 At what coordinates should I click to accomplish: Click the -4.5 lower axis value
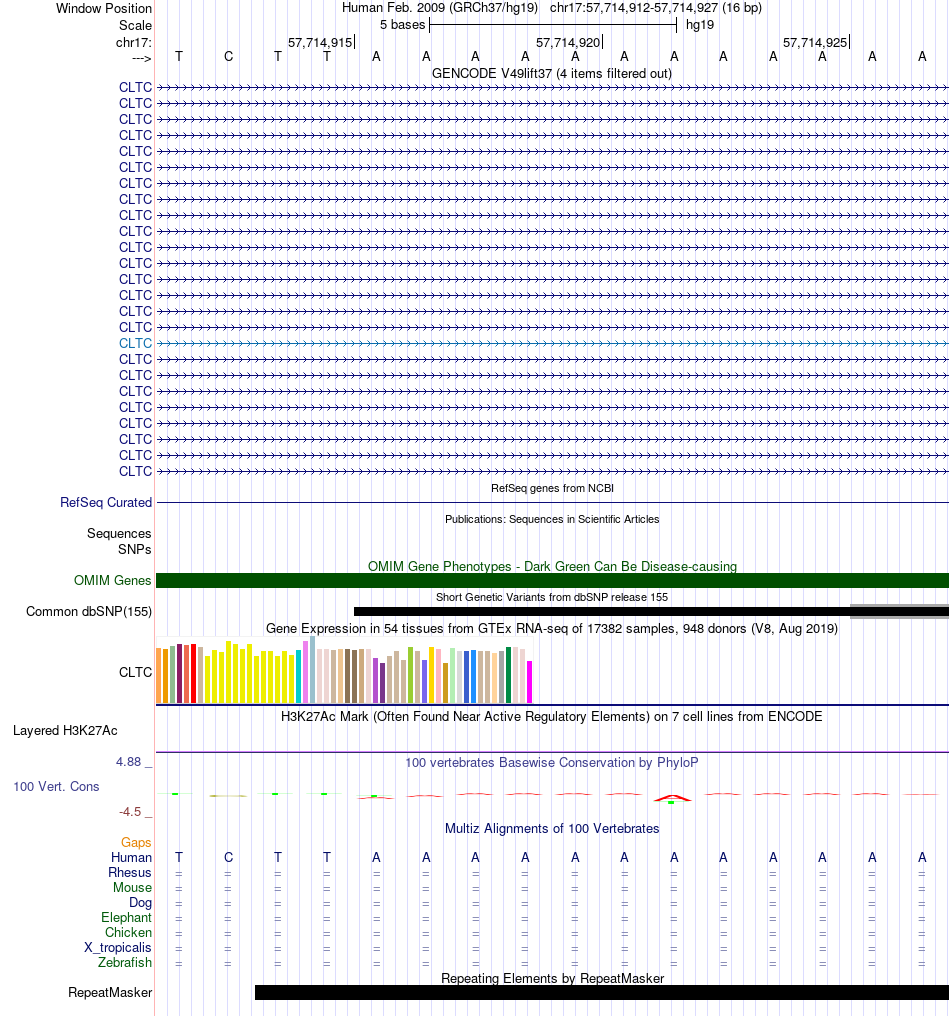pos(130,812)
